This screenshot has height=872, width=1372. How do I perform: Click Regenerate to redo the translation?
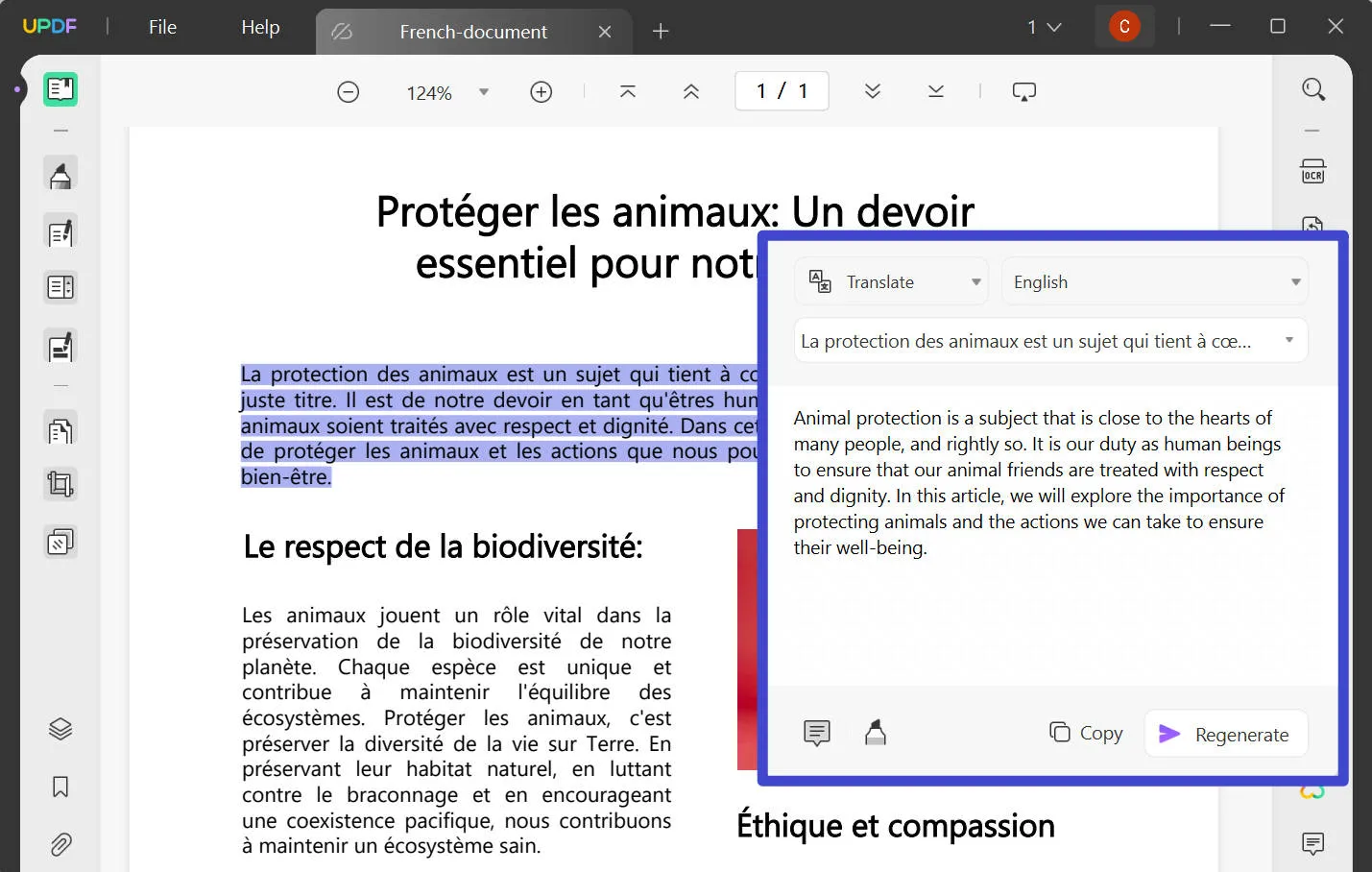[1226, 734]
